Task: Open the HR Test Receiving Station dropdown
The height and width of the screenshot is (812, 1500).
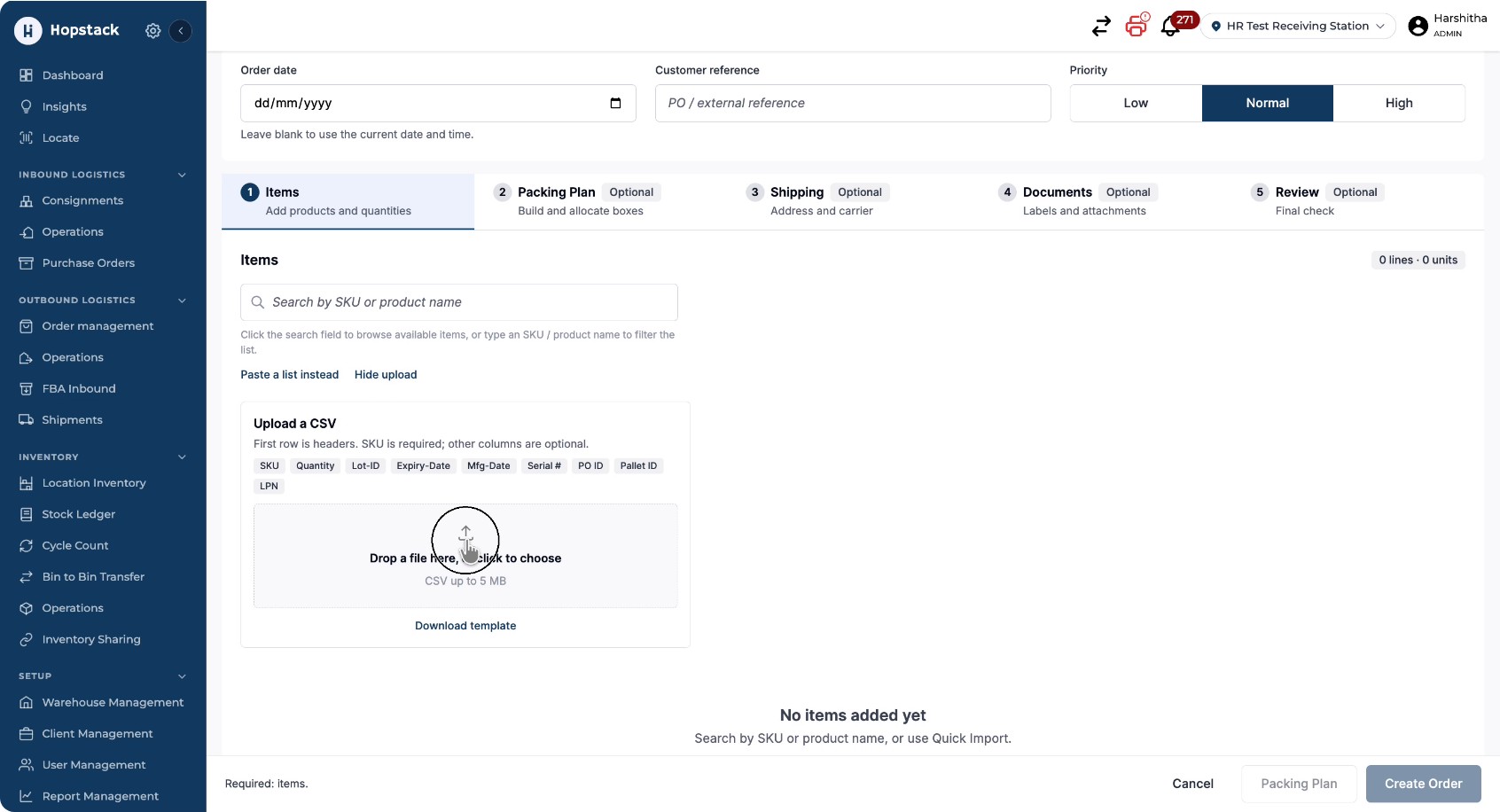Action: (x=1298, y=27)
